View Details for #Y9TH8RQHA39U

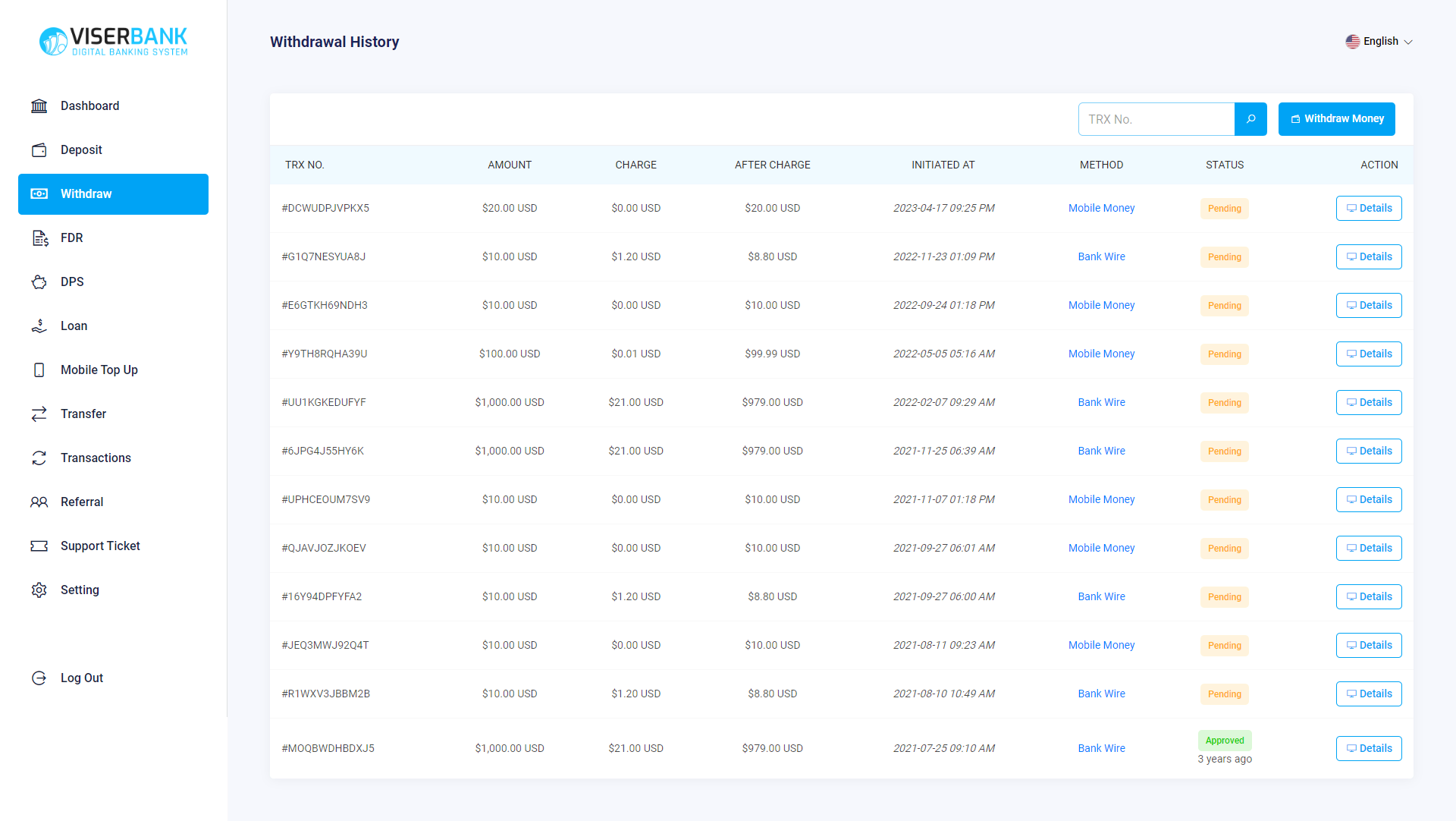[1369, 354]
